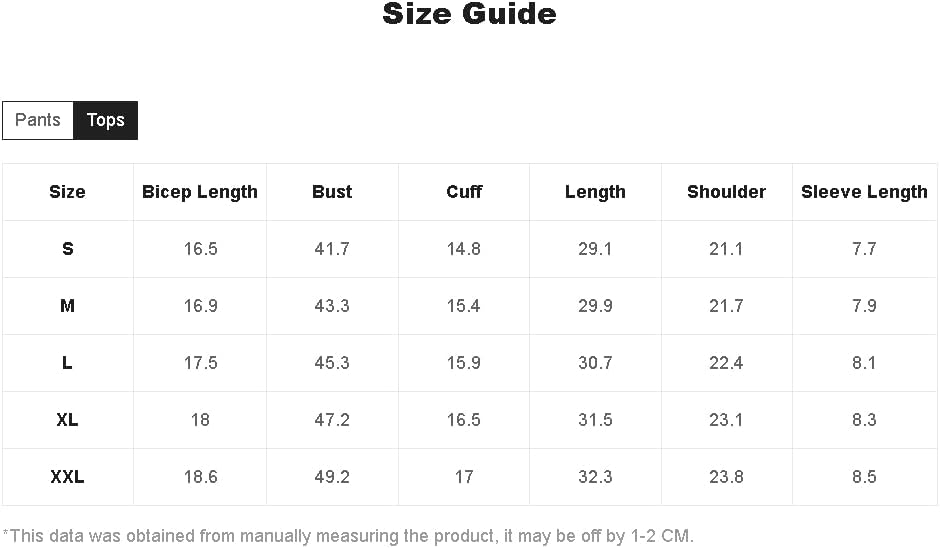Screen dimensions: 940x548
Task: Click the 41.7 bust value for S
Action: point(332,249)
